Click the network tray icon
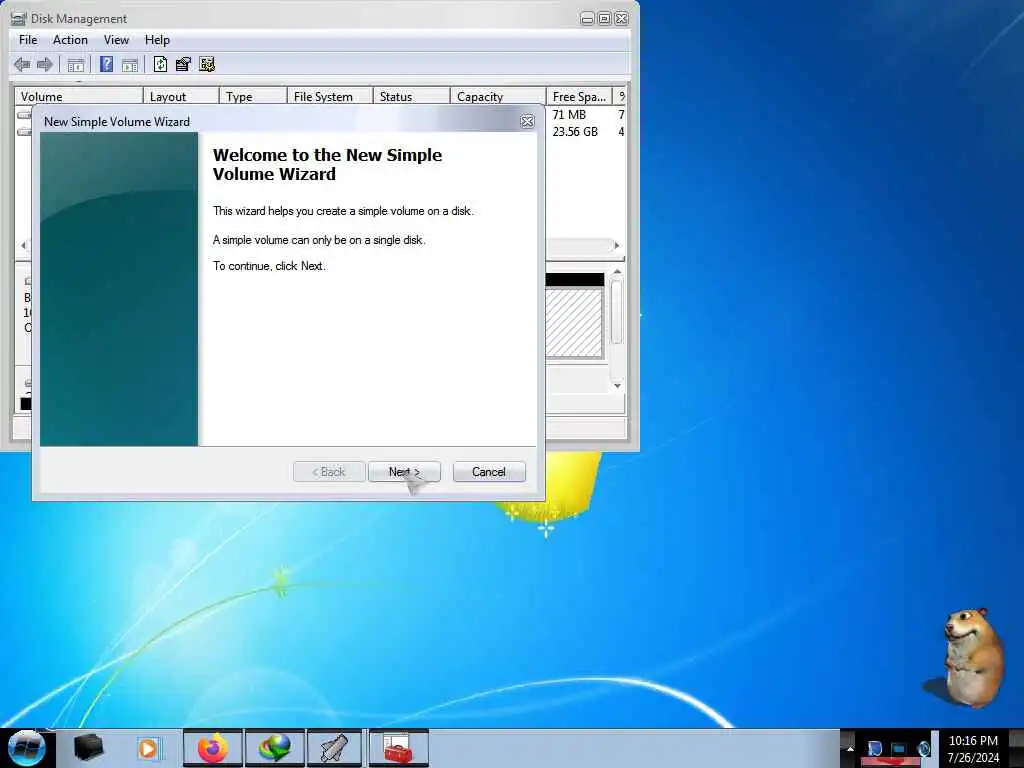 [x=899, y=749]
